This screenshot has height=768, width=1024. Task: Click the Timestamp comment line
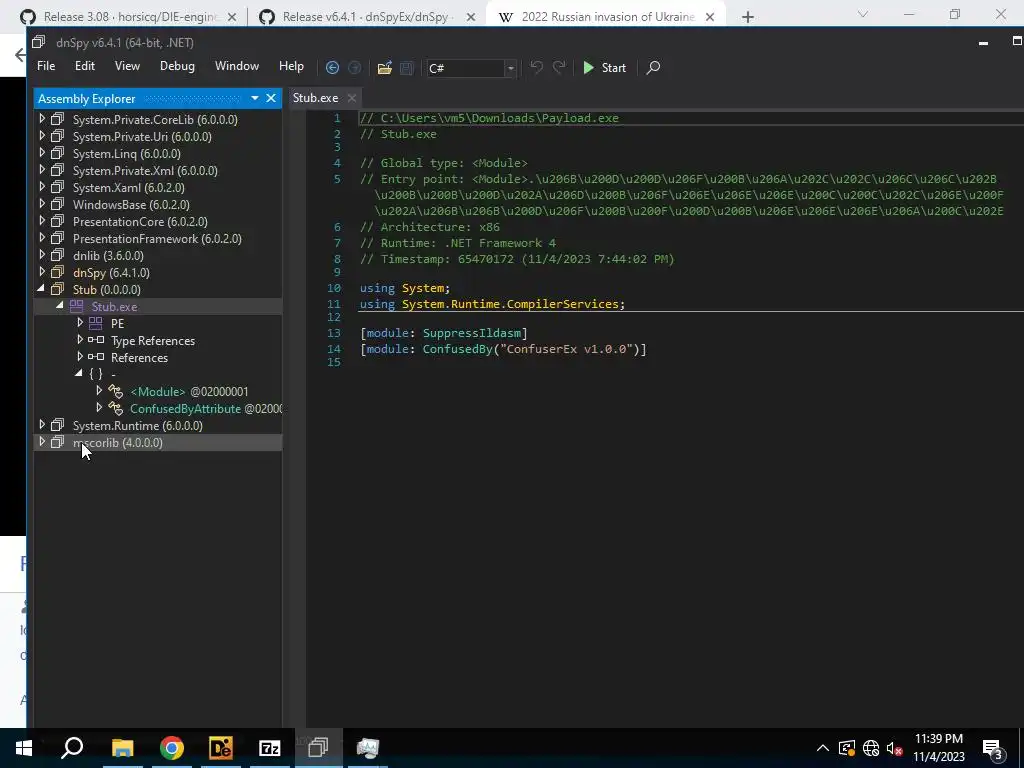(x=517, y=259)
